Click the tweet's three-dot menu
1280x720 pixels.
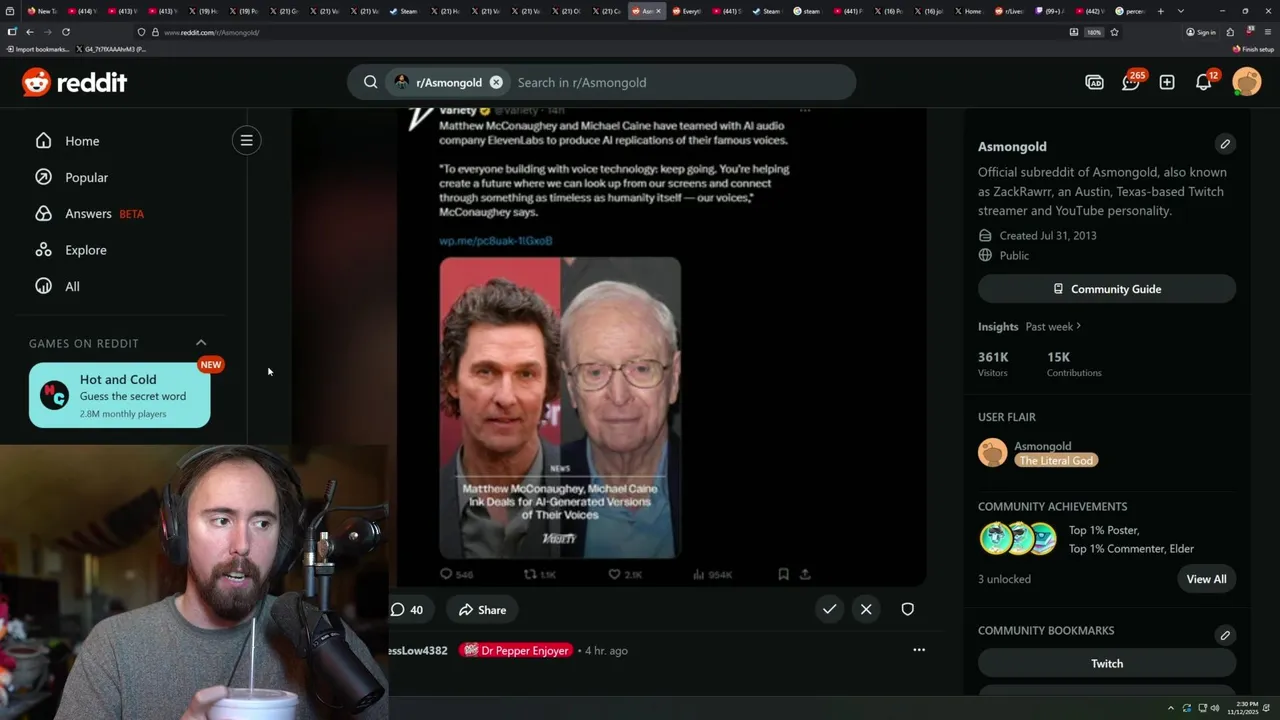(x=805, y=110)
